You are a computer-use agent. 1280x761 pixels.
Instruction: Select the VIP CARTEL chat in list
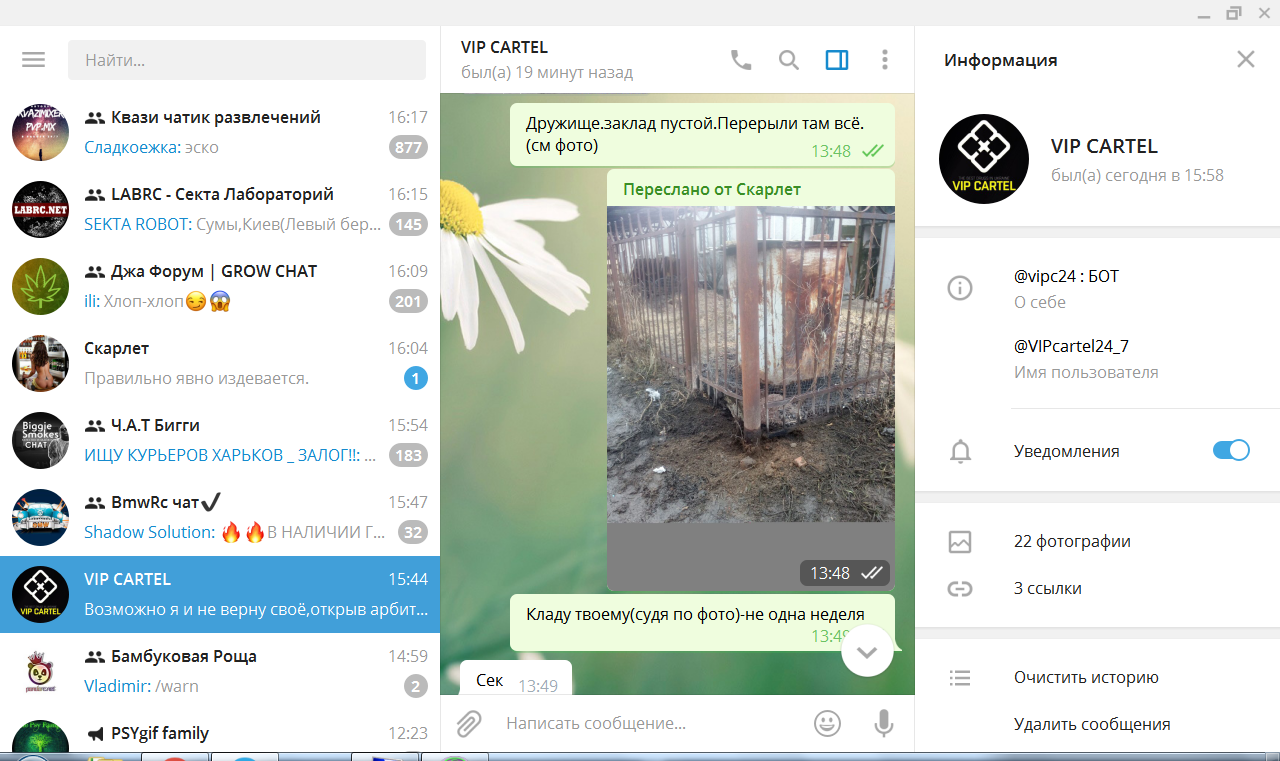(220, 594)
